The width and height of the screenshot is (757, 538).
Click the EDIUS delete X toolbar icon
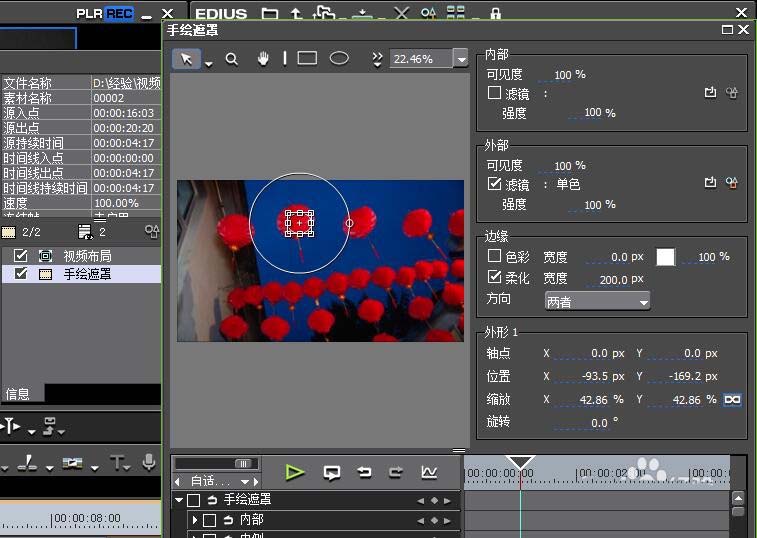pos(401,13)
